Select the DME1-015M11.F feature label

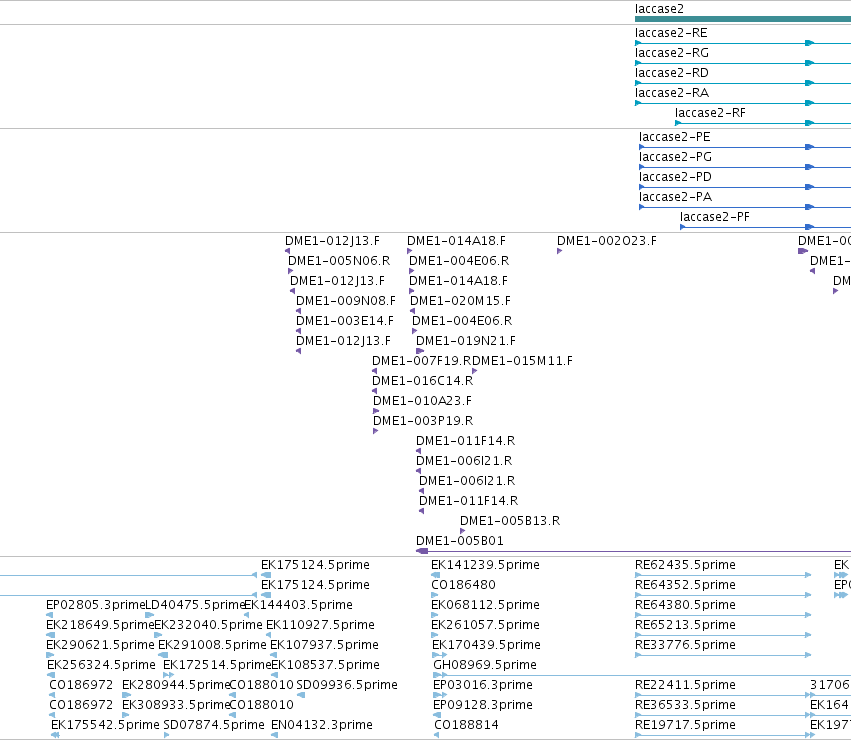pyautogui.click(x=522, y=361)
